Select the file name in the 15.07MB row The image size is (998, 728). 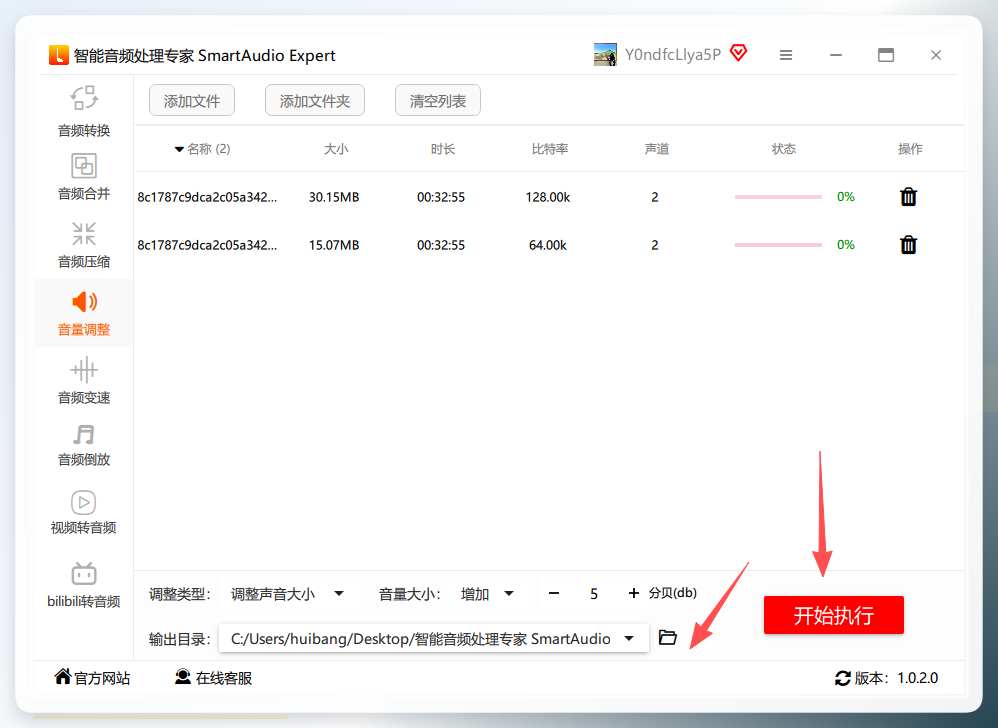[207, 245]
